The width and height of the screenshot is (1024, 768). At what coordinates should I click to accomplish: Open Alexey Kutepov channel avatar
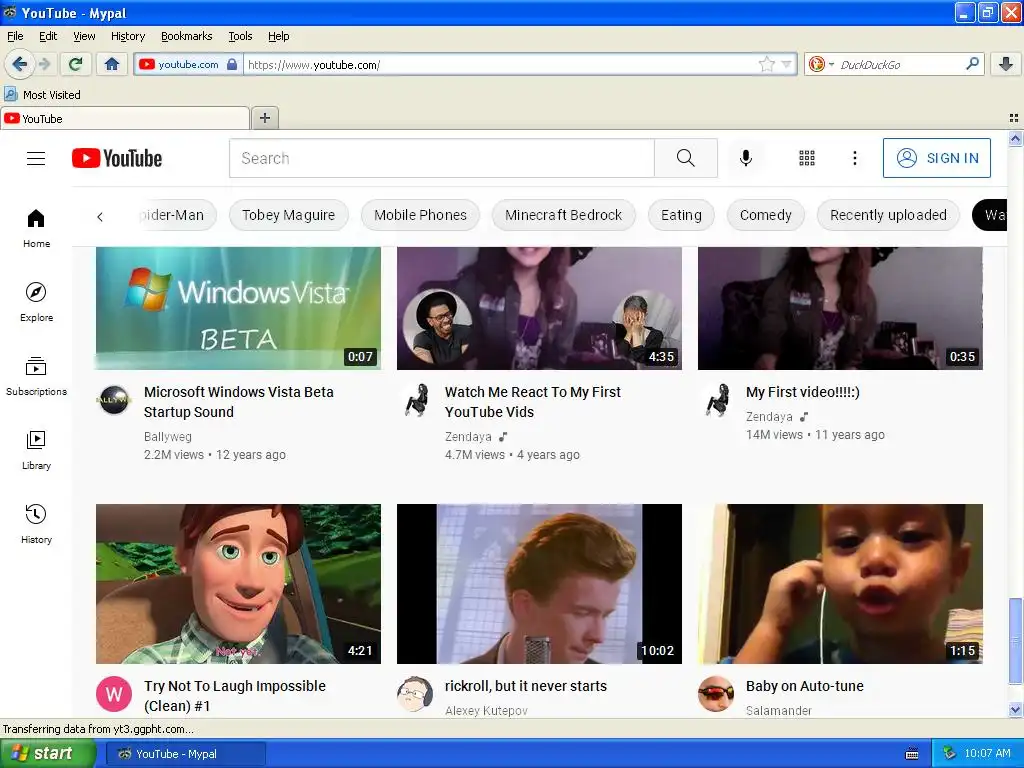[x=415, y=694]
